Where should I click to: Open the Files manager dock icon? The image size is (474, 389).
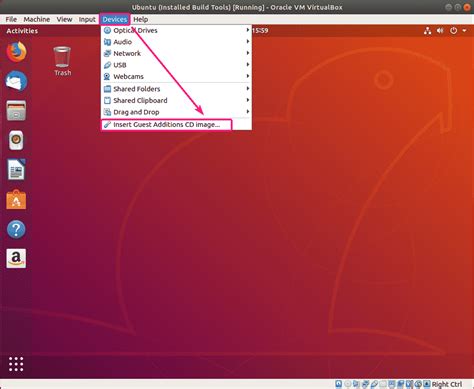pyautogui.click(x=16, y=110)
